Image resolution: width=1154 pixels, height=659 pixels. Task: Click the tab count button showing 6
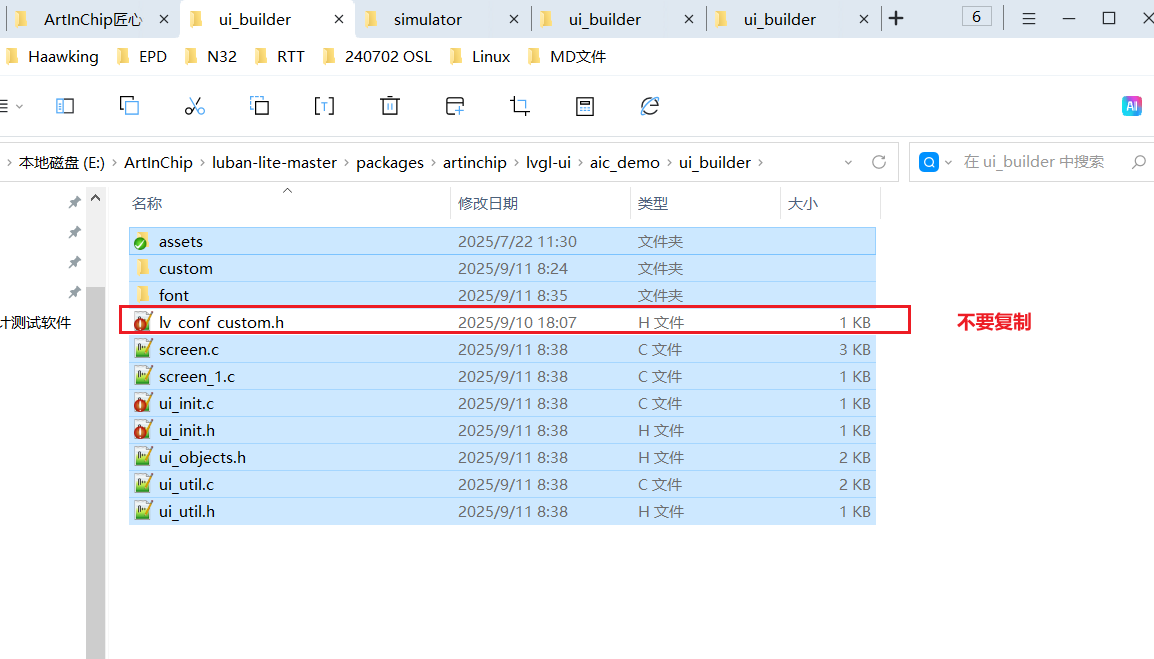(x=977, y=17)
